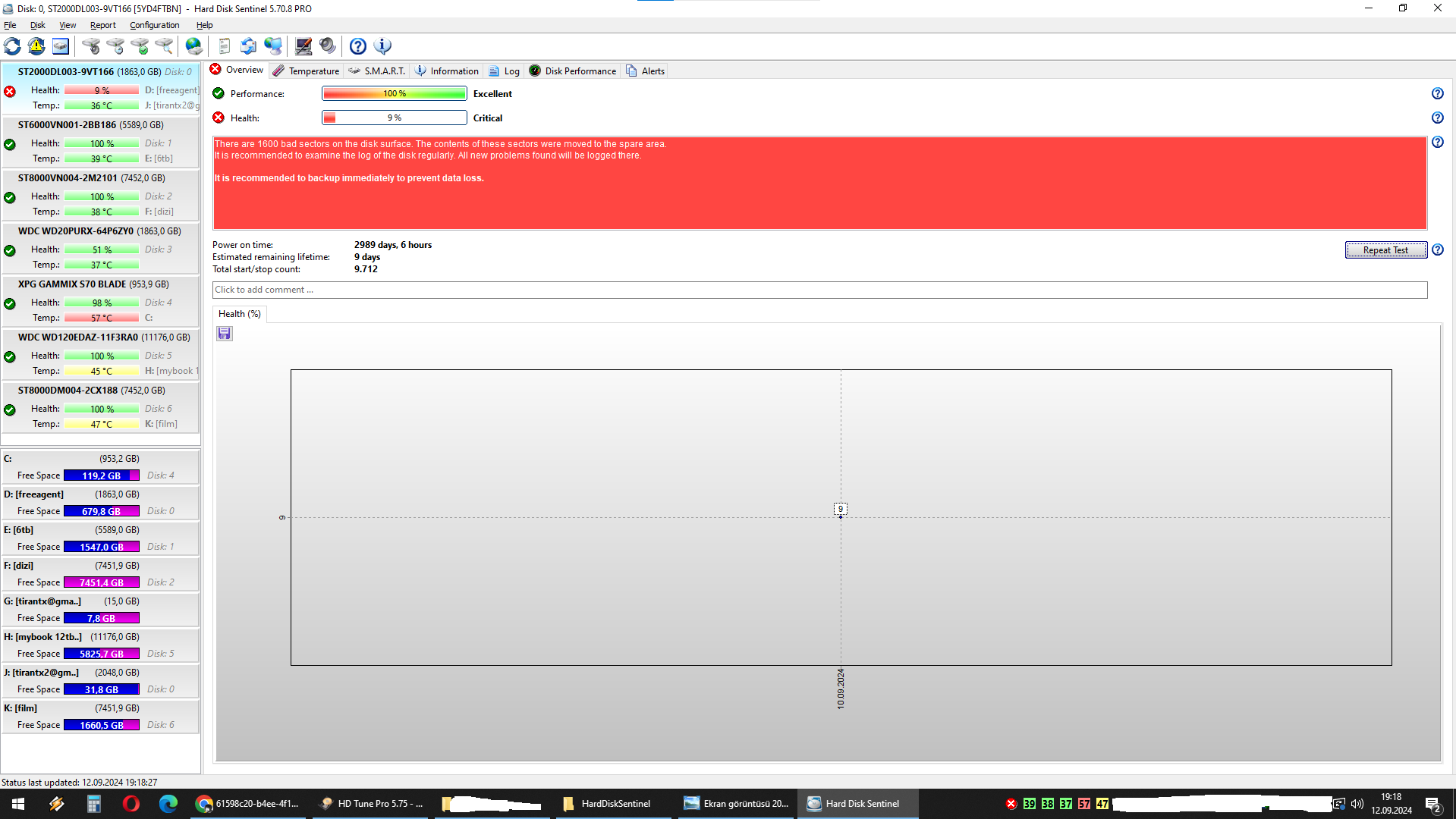Image resolution: width=1456 pixels, height=819 pixels.
Task: Click the speaker toolbar icon
Action: 328,46
